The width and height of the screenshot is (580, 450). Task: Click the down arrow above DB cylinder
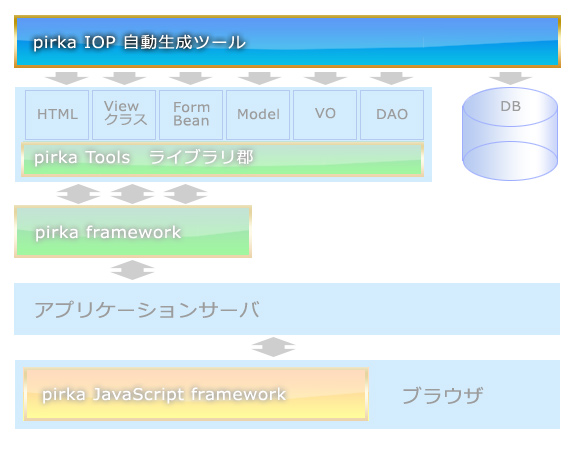tap(510, 78)
